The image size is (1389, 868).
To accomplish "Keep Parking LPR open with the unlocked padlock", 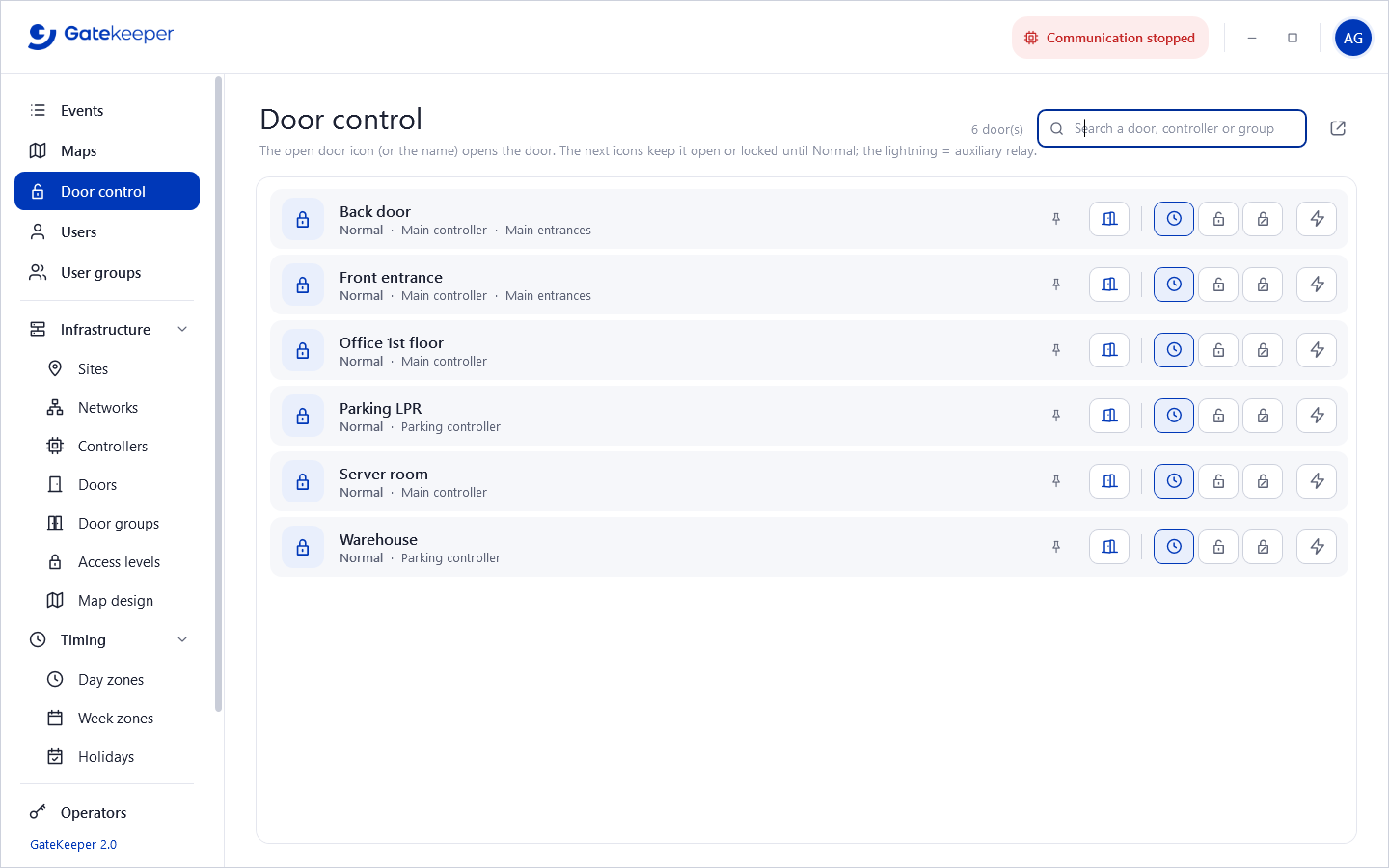I will [1218, 416].
